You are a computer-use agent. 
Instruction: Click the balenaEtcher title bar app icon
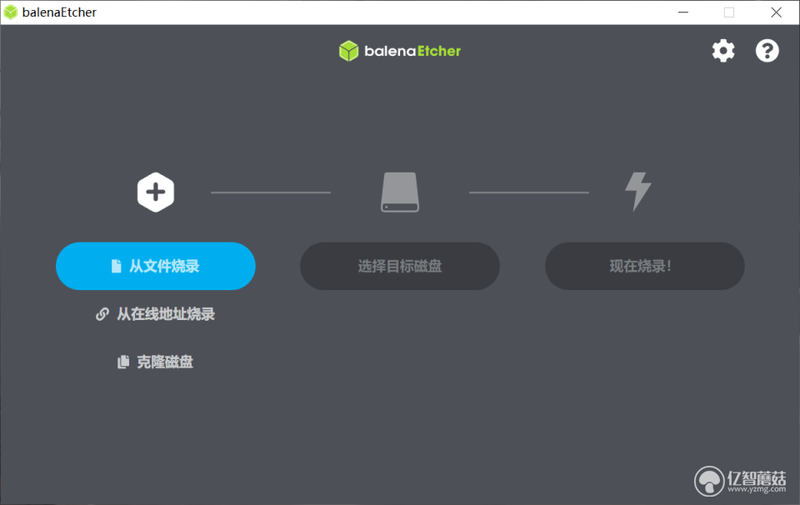tap(10, 12)
